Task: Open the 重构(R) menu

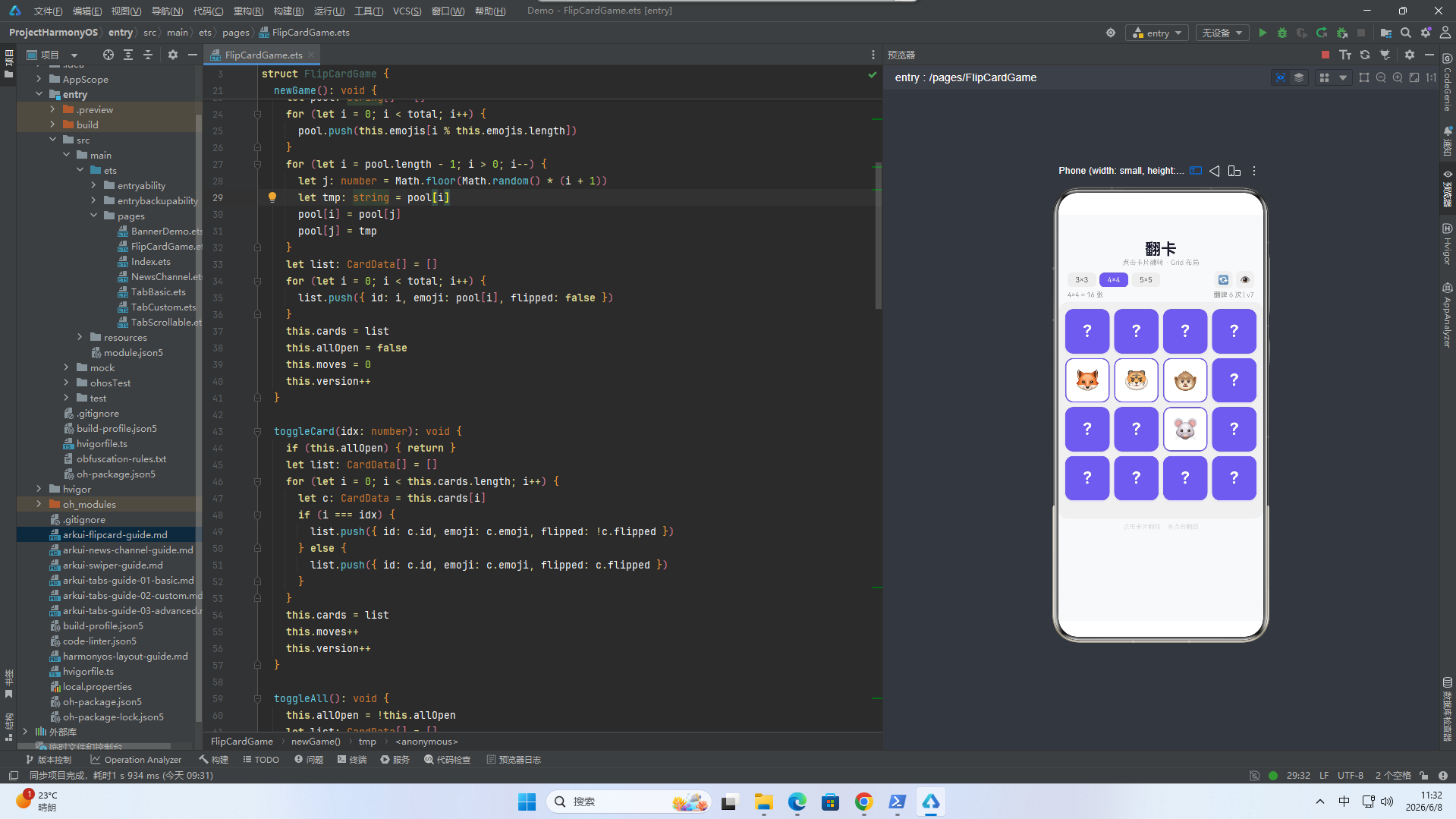Action: [x=248, y=11]
